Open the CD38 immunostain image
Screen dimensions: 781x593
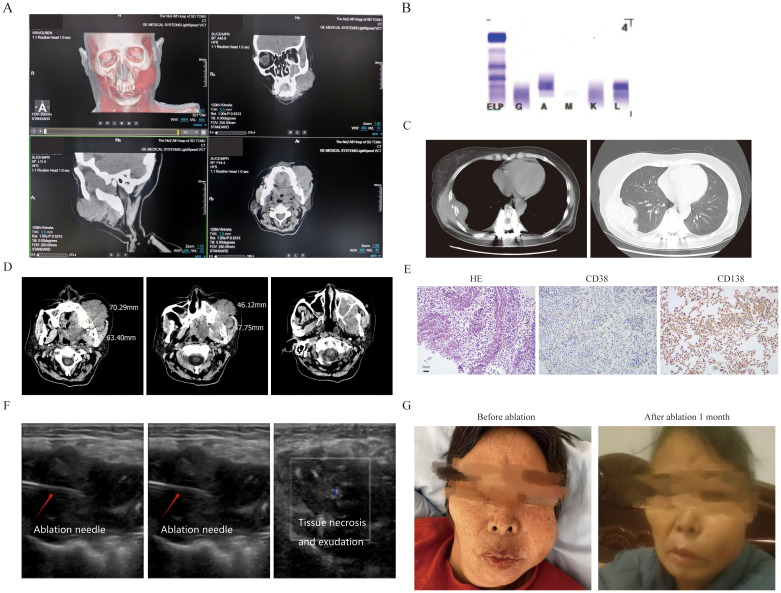[598, 330]
